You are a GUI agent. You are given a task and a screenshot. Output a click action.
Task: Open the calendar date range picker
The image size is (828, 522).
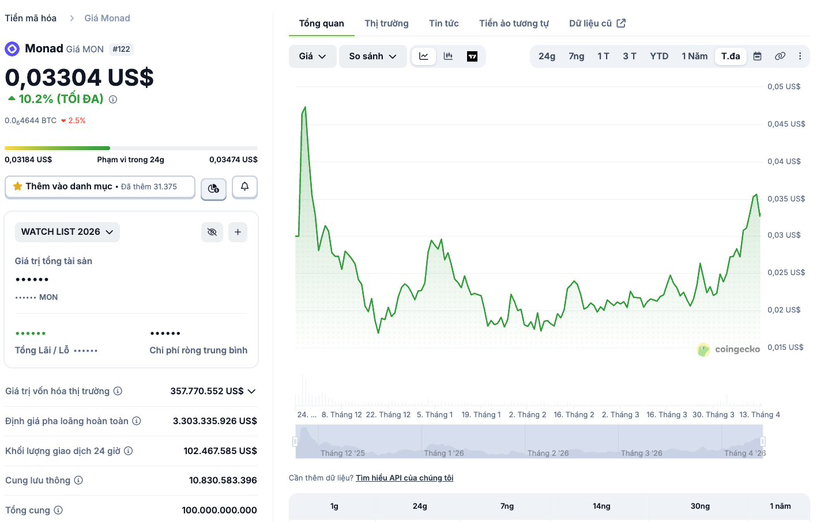(x=757, y=56)
